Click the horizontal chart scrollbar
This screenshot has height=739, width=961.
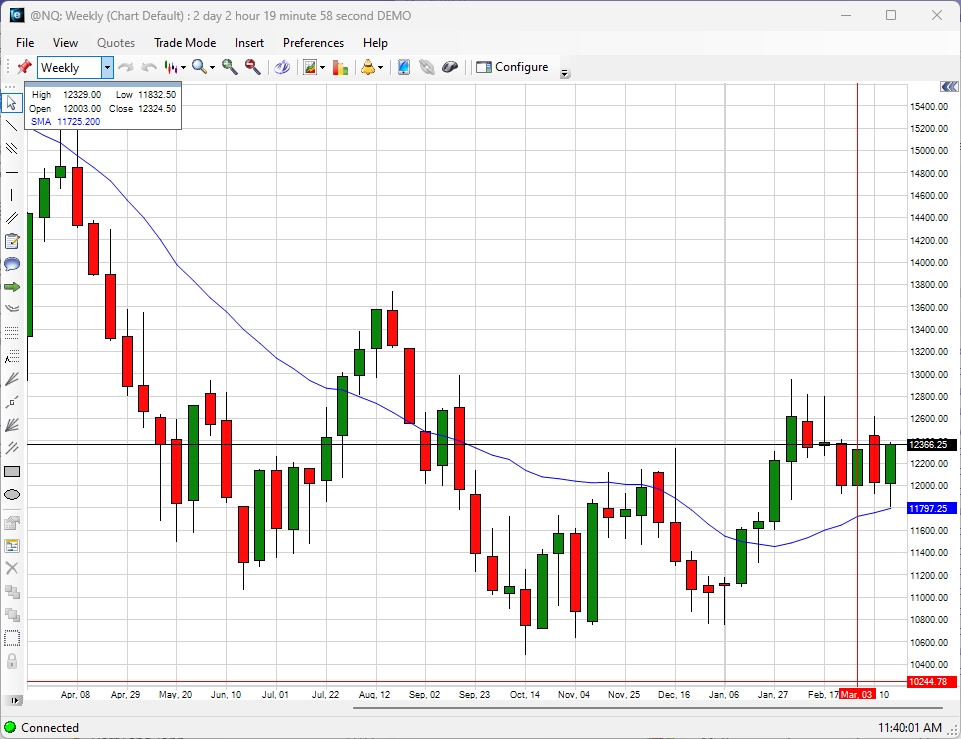coord(647,708)
